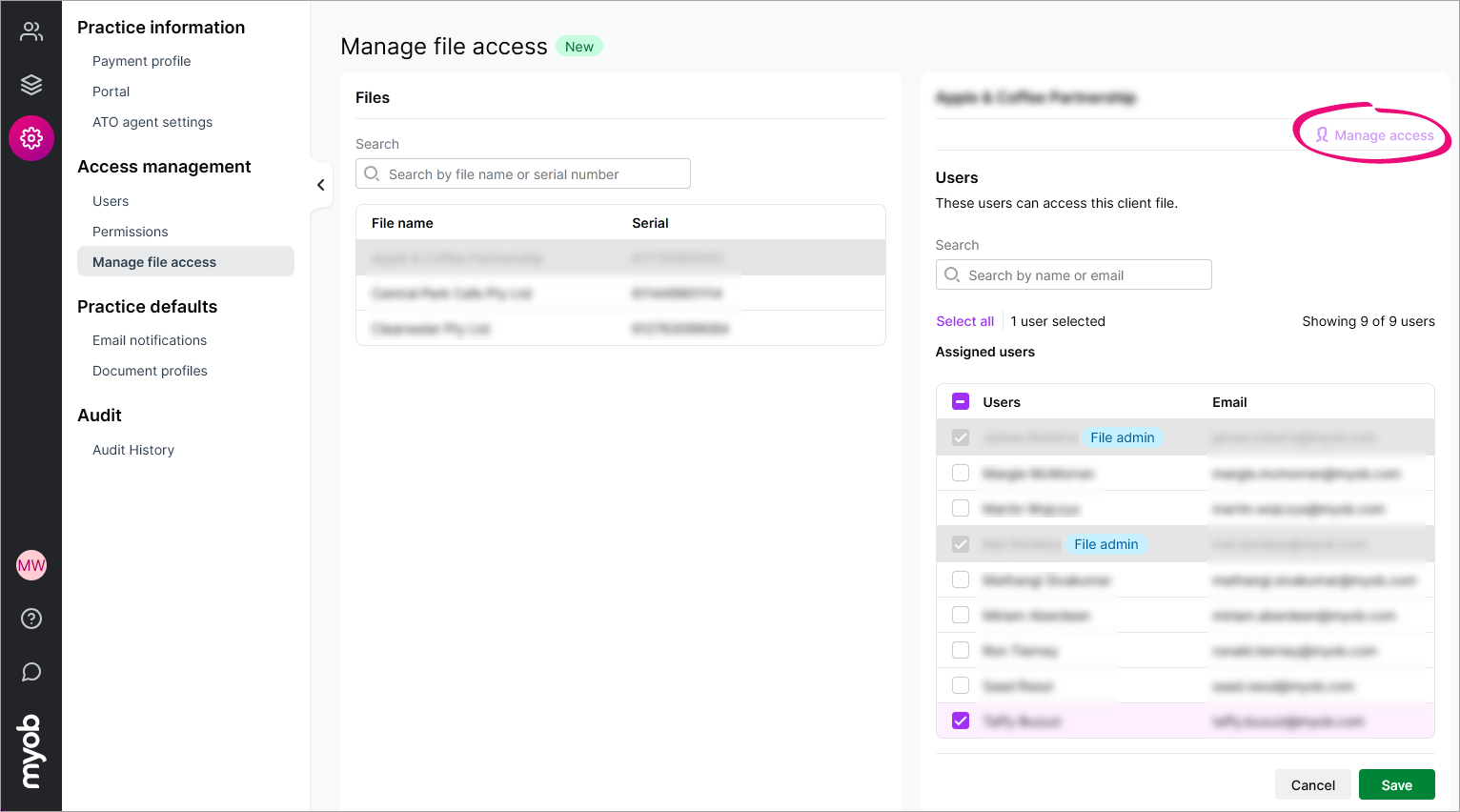Click the Cancel button
This screenshot has width=1460, height=812.
pyautogui.click(x=1312, y=784)
